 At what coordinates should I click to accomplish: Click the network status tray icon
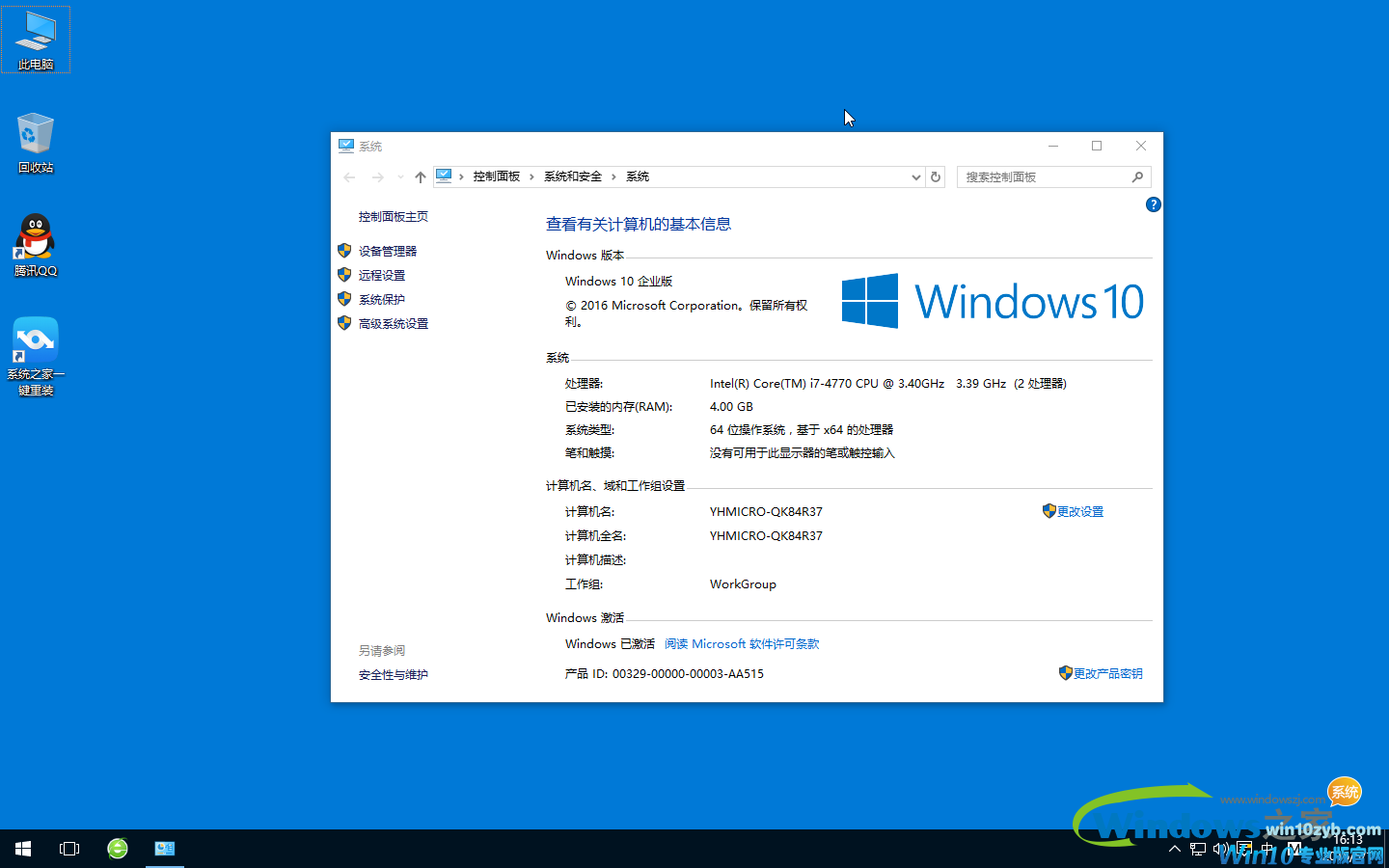pos(1197,849)
